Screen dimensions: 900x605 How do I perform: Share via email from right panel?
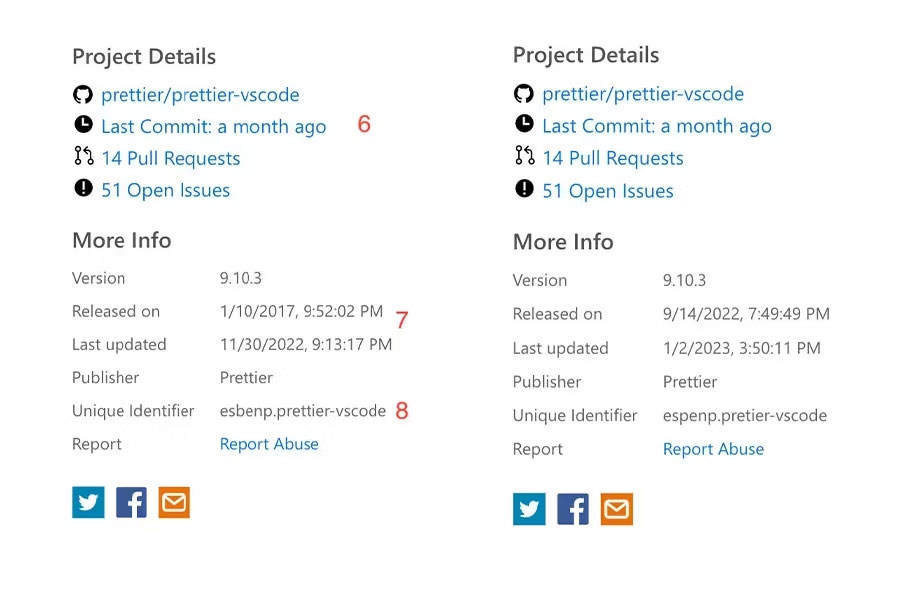click(617, 509)
